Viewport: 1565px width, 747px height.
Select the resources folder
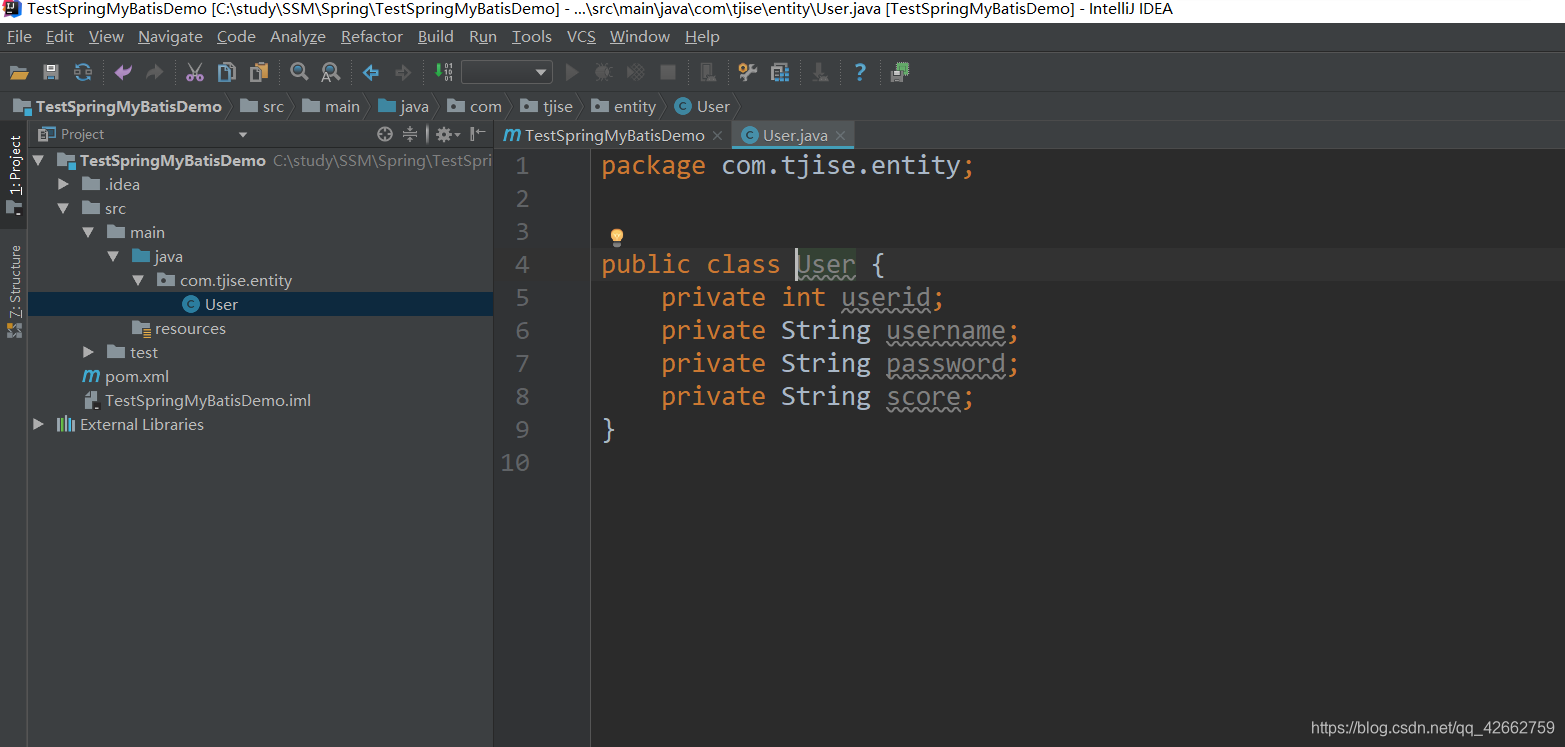coord(179,328)
